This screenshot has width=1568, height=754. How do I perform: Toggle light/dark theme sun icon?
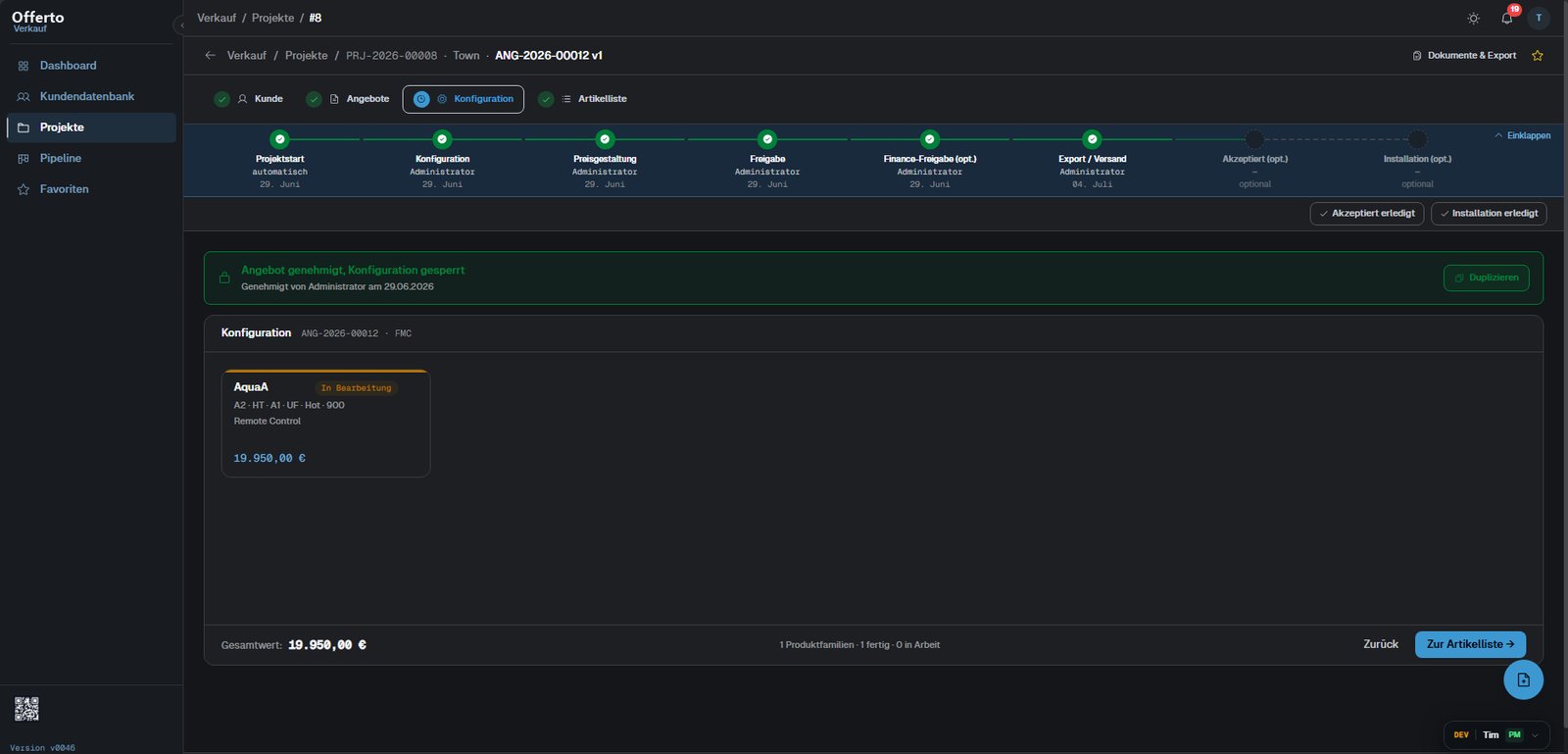tap(1473, 19)
